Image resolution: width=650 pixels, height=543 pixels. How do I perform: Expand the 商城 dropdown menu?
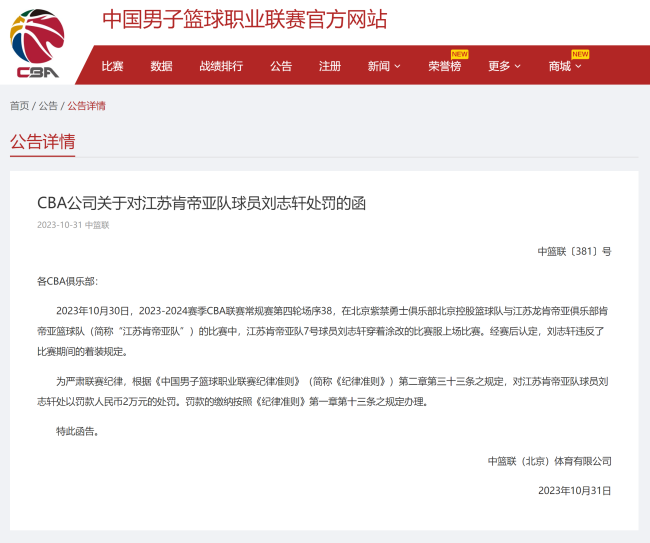pos(564,66)
